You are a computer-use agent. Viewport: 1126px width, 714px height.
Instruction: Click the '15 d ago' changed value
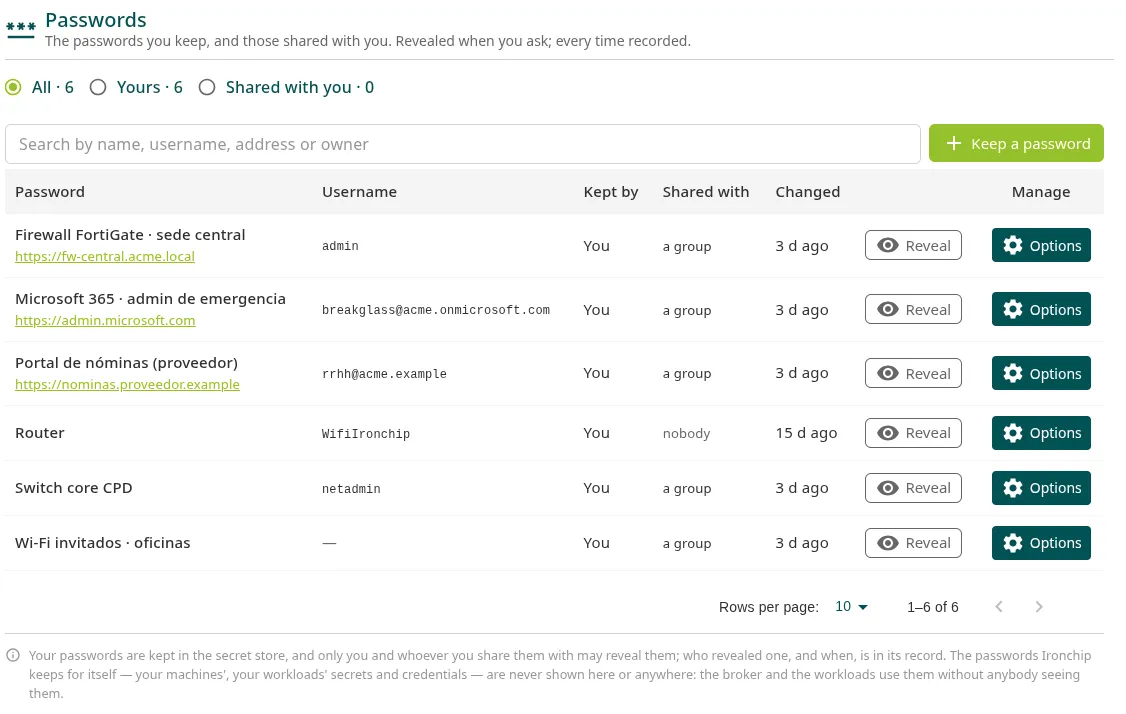[x=806, y=433]
